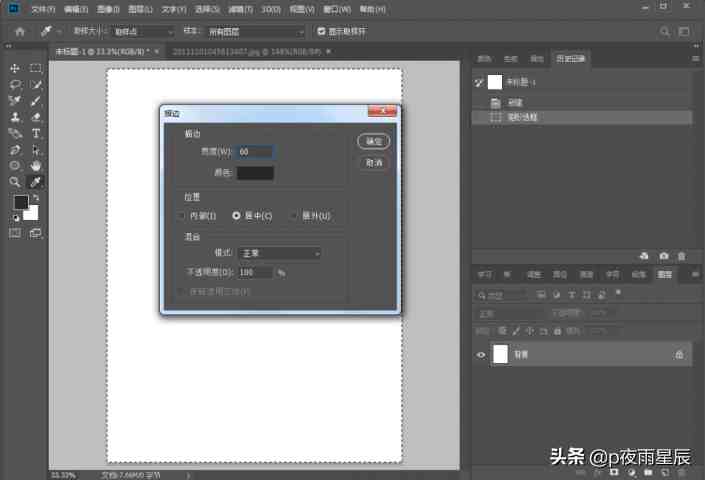
Task: Click the Home icon in options bar
Action: point(20,31)
